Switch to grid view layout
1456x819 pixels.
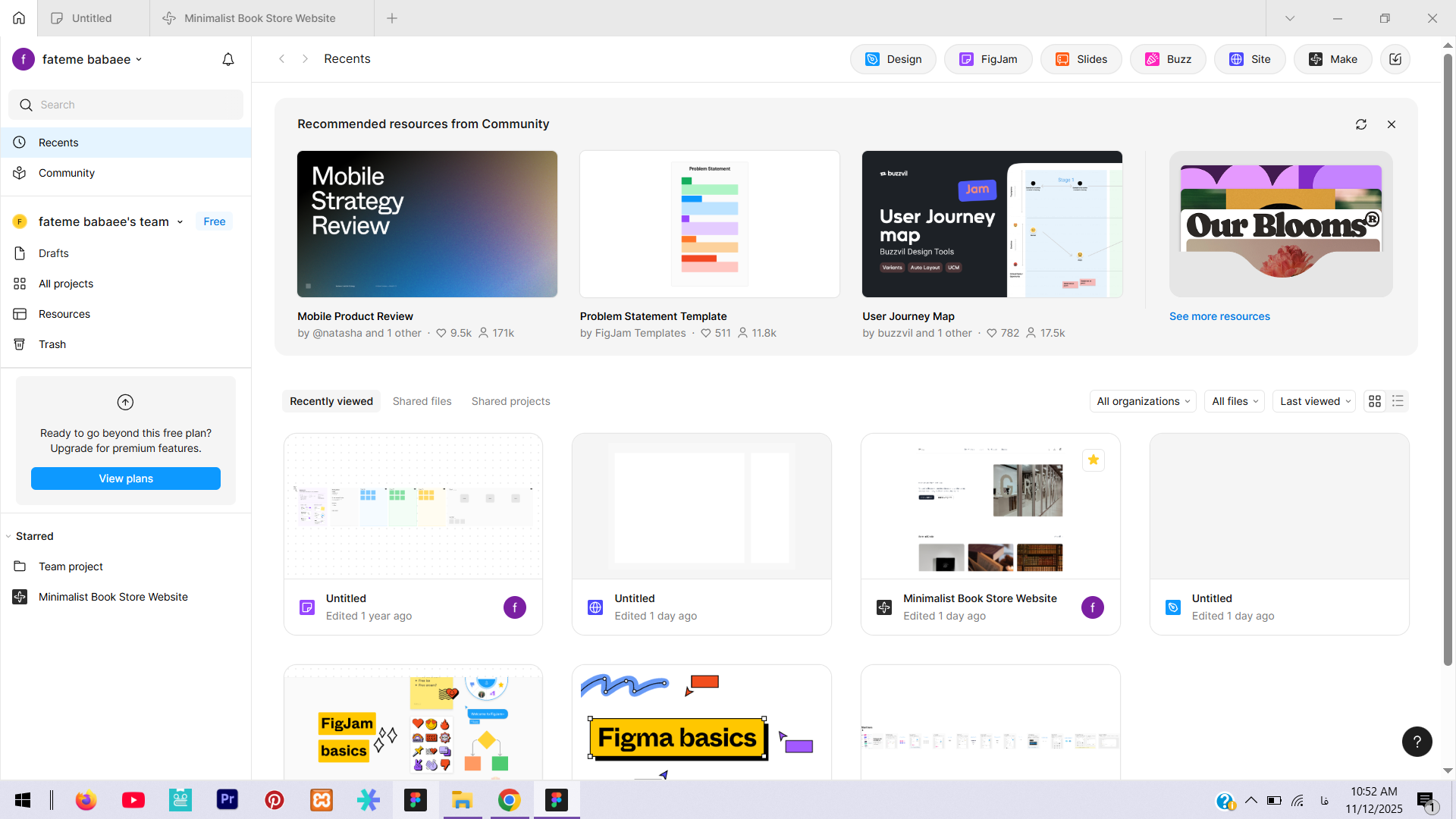[1375, 401]
